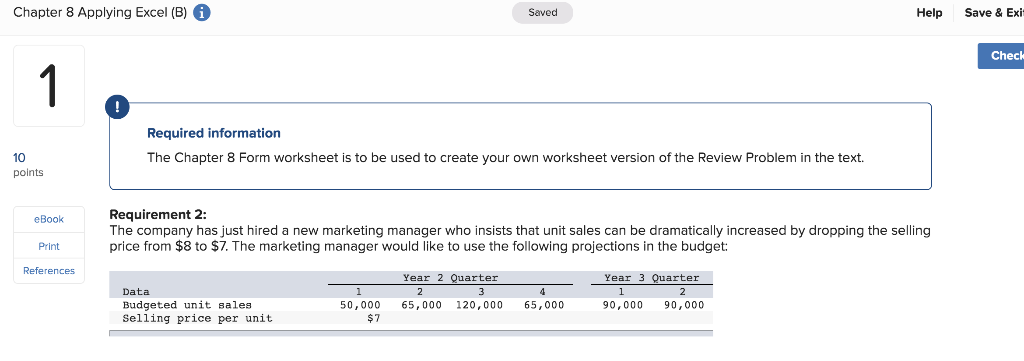Image resolution: width=1024 pixels, height=361 pixels.
Task: Select the Print option
Action: pos(49,246)
